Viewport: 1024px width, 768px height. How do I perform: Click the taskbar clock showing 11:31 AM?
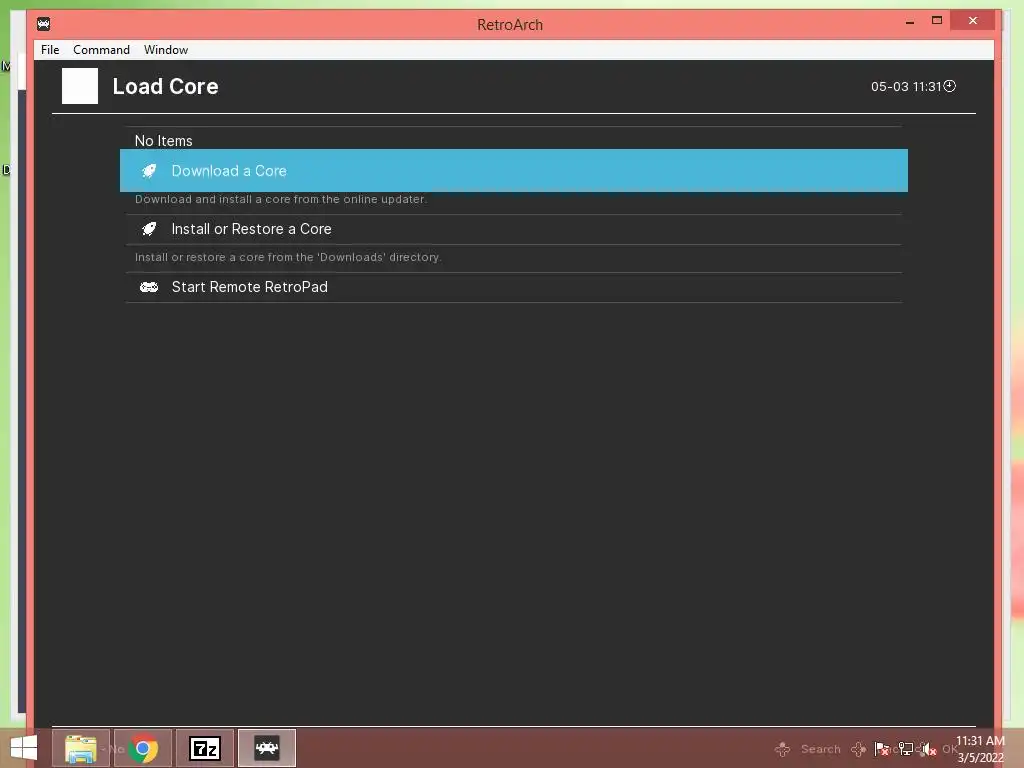[980, 749]
